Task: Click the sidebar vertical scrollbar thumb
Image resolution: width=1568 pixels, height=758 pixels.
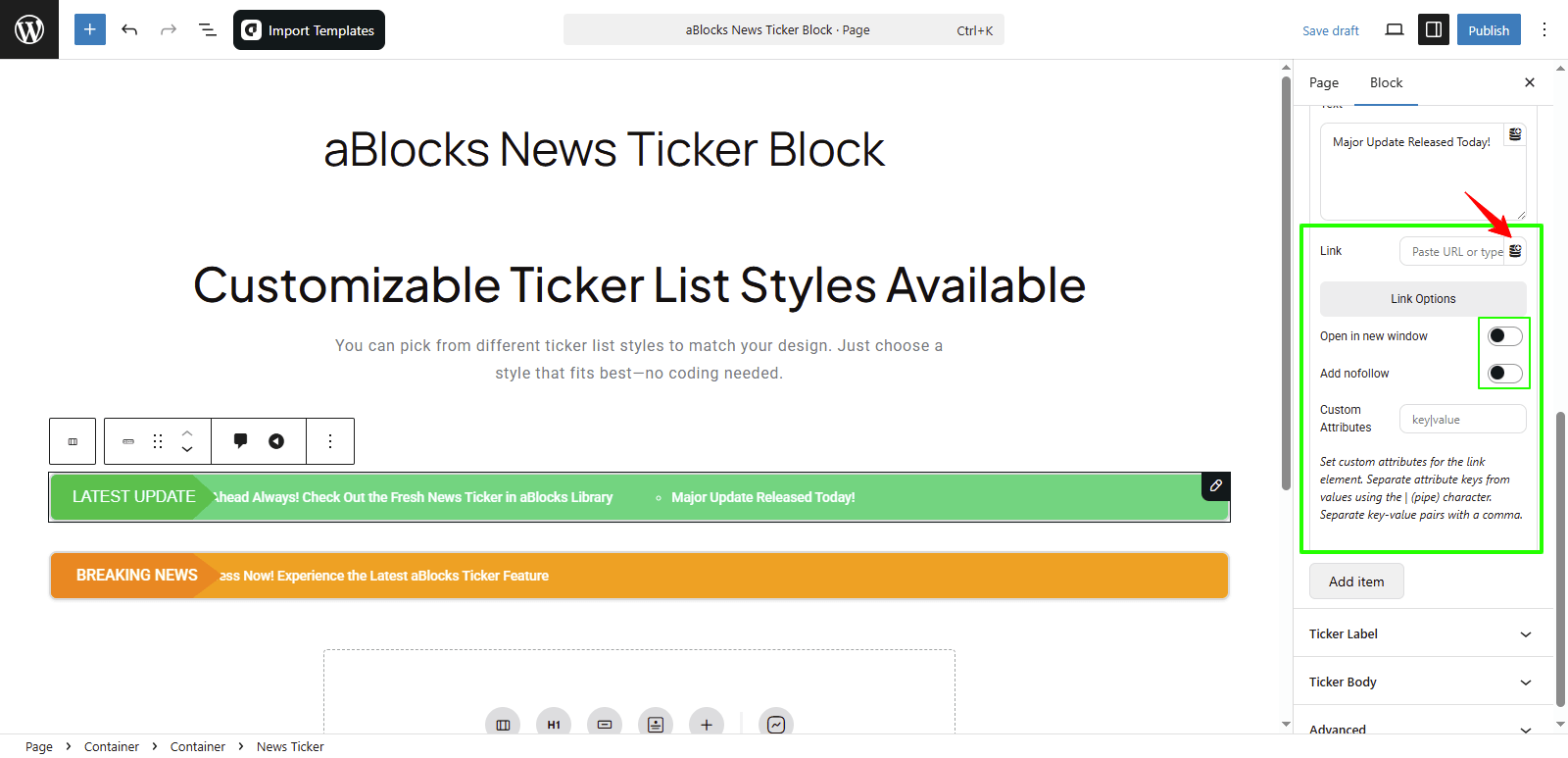Action: click(x=1561, y=559)
